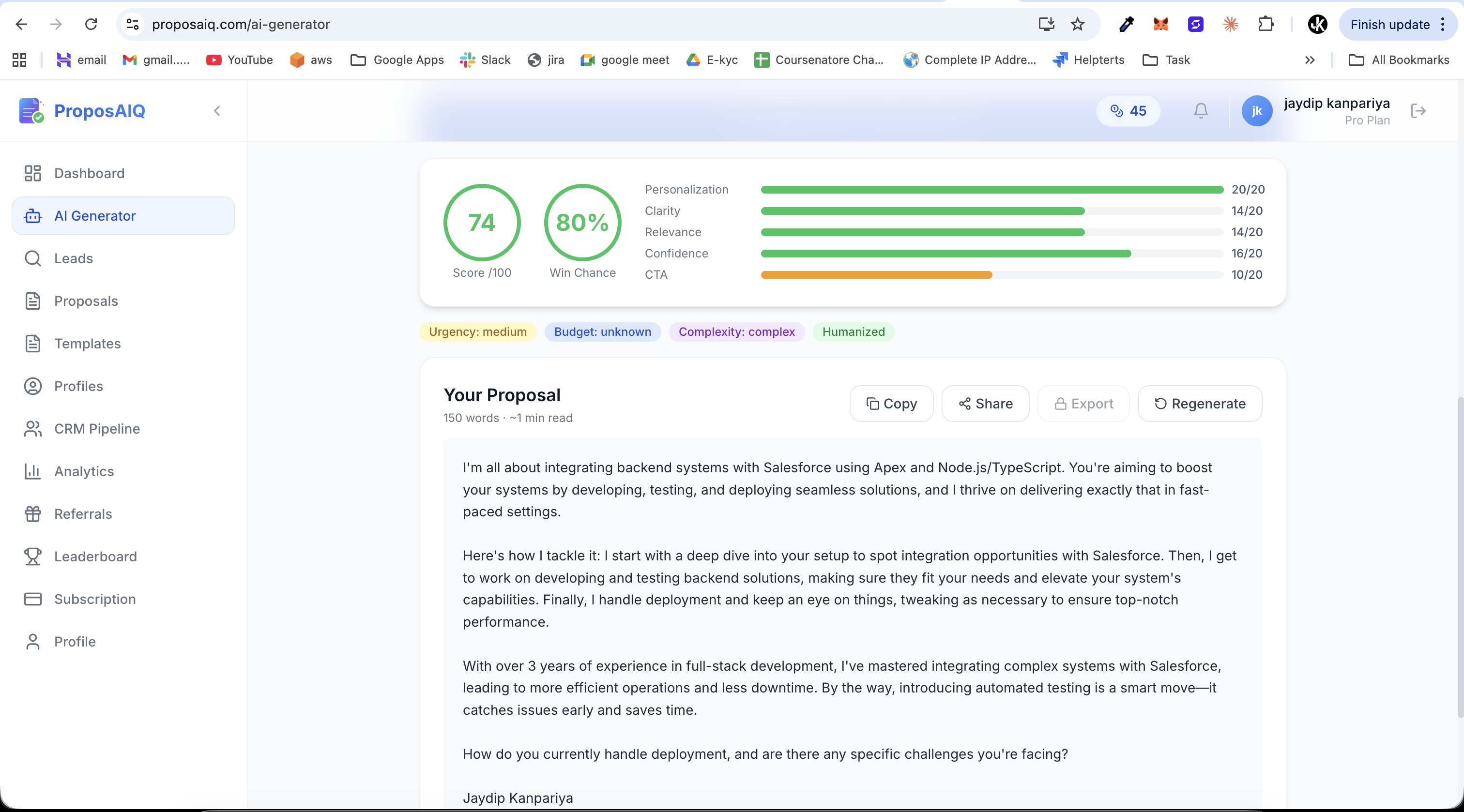
Task: Open Leaderboard from the sidebar
Action: (x=95, y=557)
